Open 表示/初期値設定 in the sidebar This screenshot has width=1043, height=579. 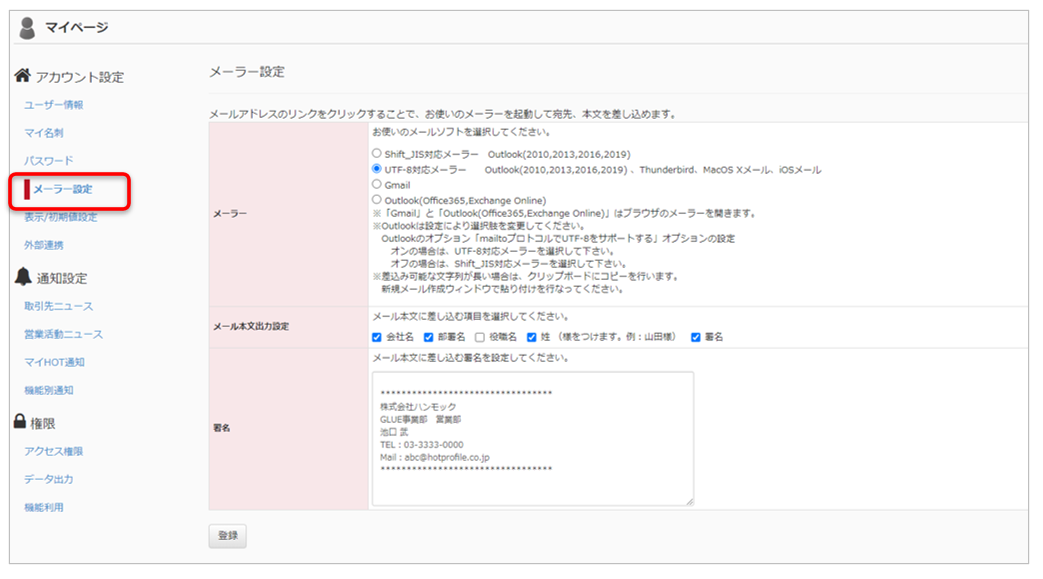point(61,217)
